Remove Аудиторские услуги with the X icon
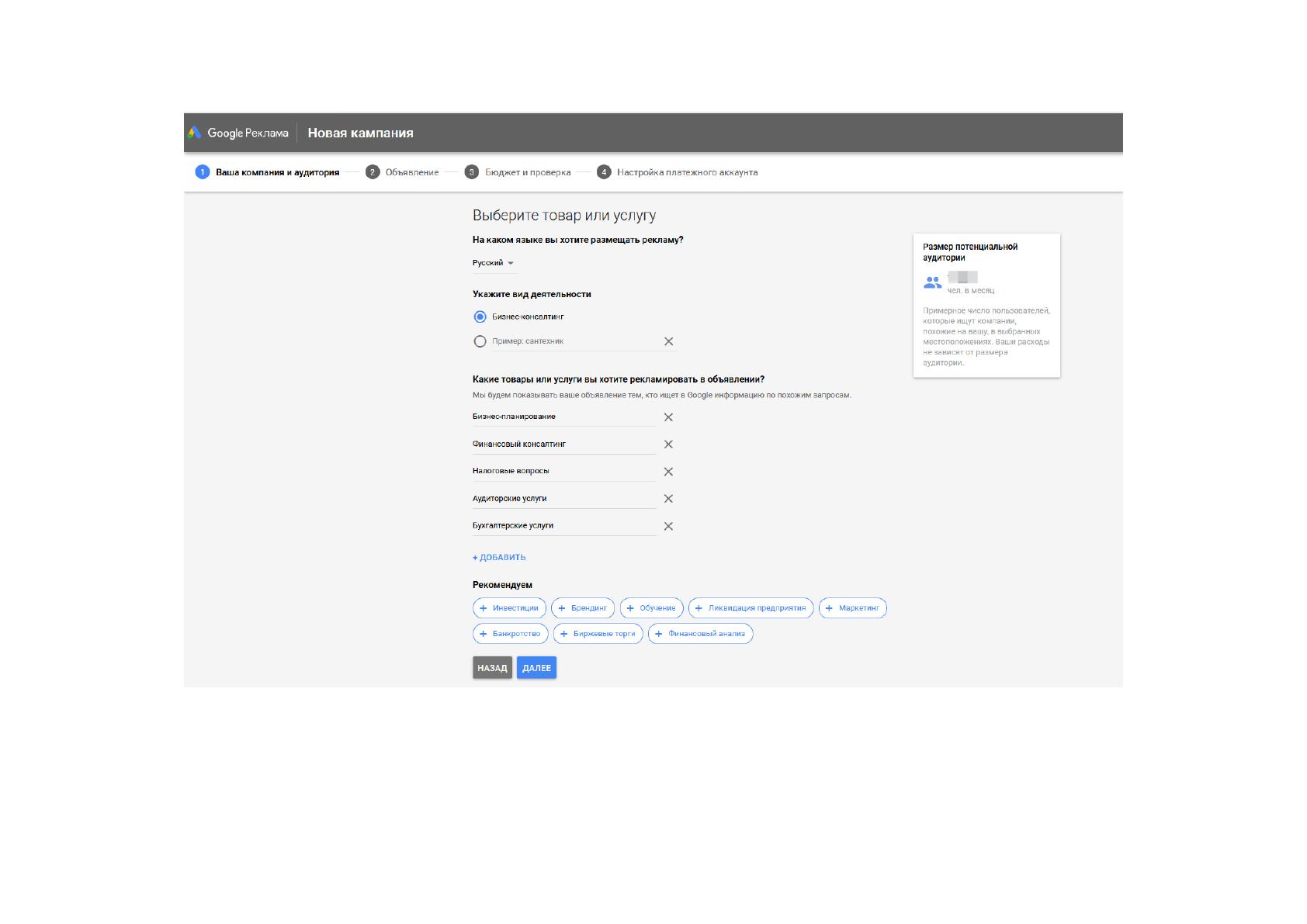This screenshot has height=924, width=1307. point(668,499)
